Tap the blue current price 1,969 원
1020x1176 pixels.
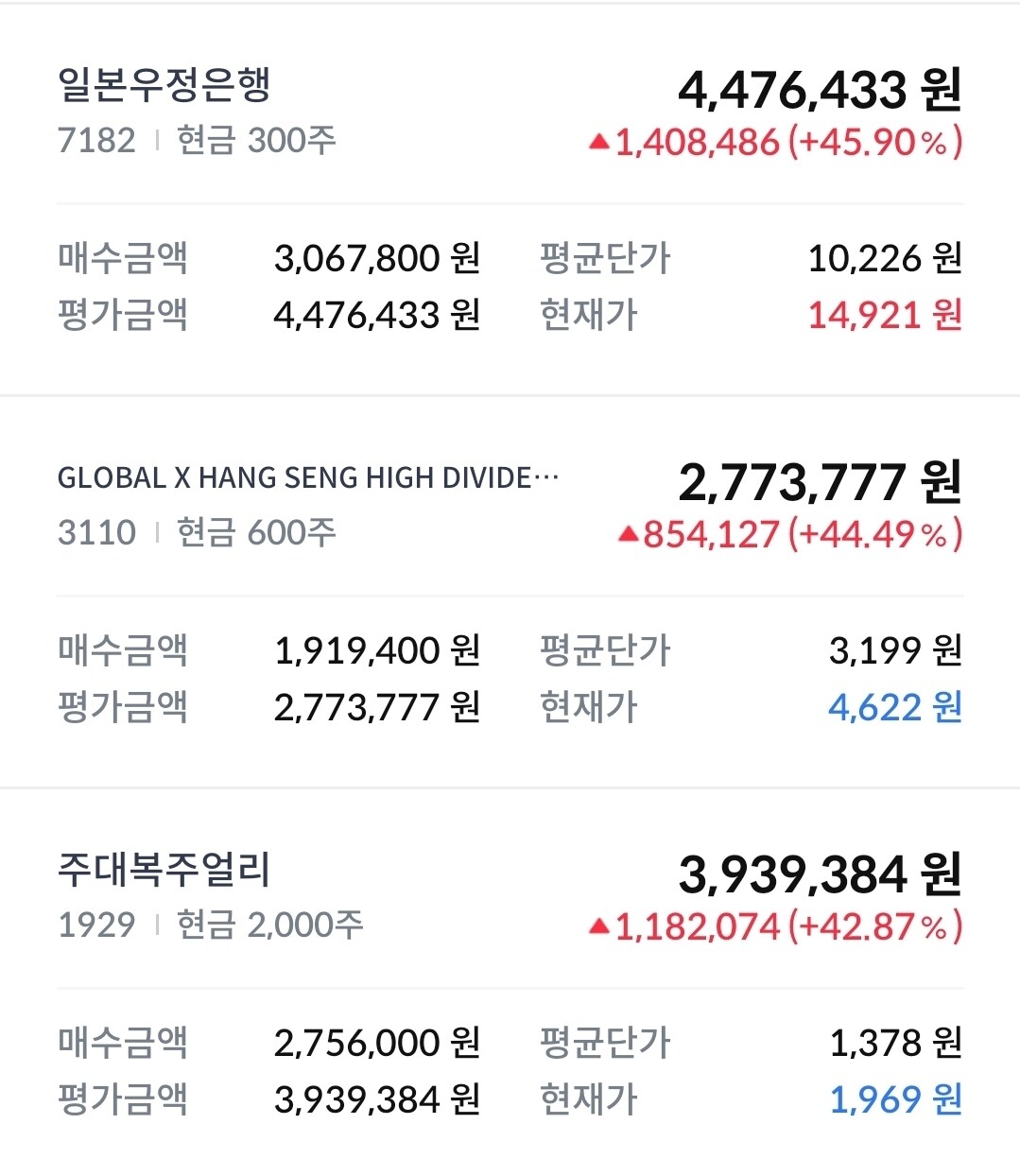click(895, 1099)
